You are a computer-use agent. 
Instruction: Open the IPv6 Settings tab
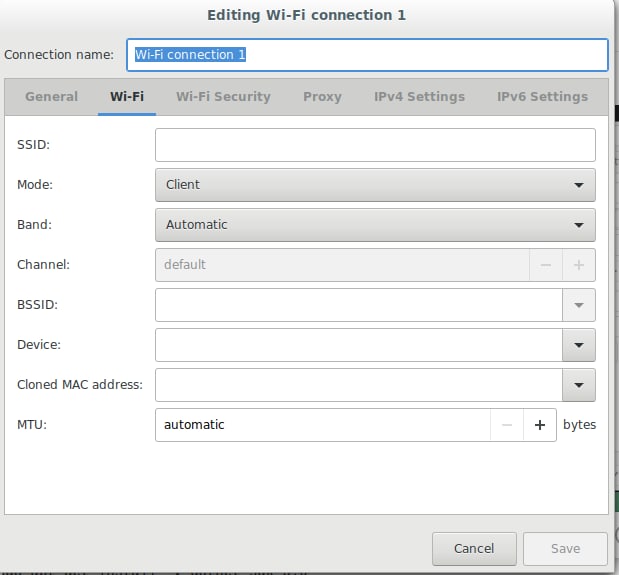[x=542, y=97]
